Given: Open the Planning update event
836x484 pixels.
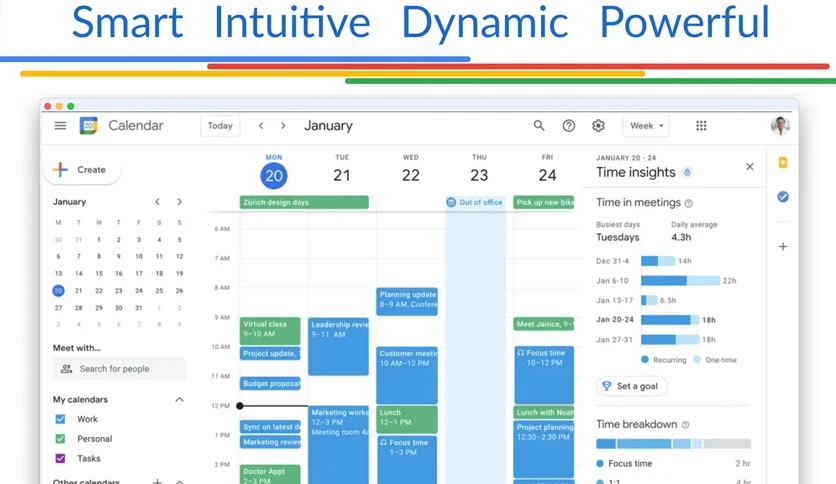Looking at the screenshot, I should point(407,302).
